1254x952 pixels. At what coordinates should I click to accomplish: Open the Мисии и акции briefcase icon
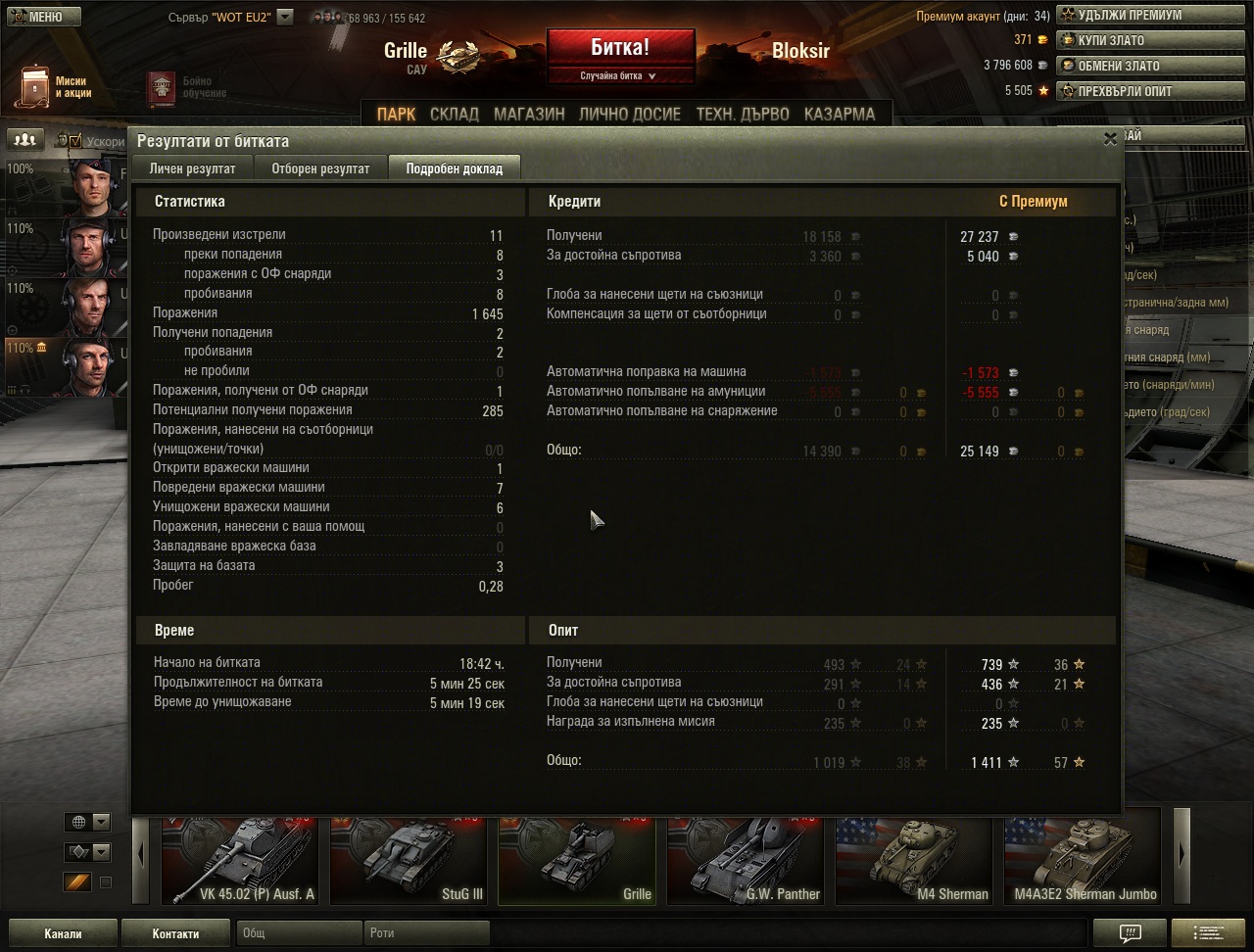coord(34,86)
